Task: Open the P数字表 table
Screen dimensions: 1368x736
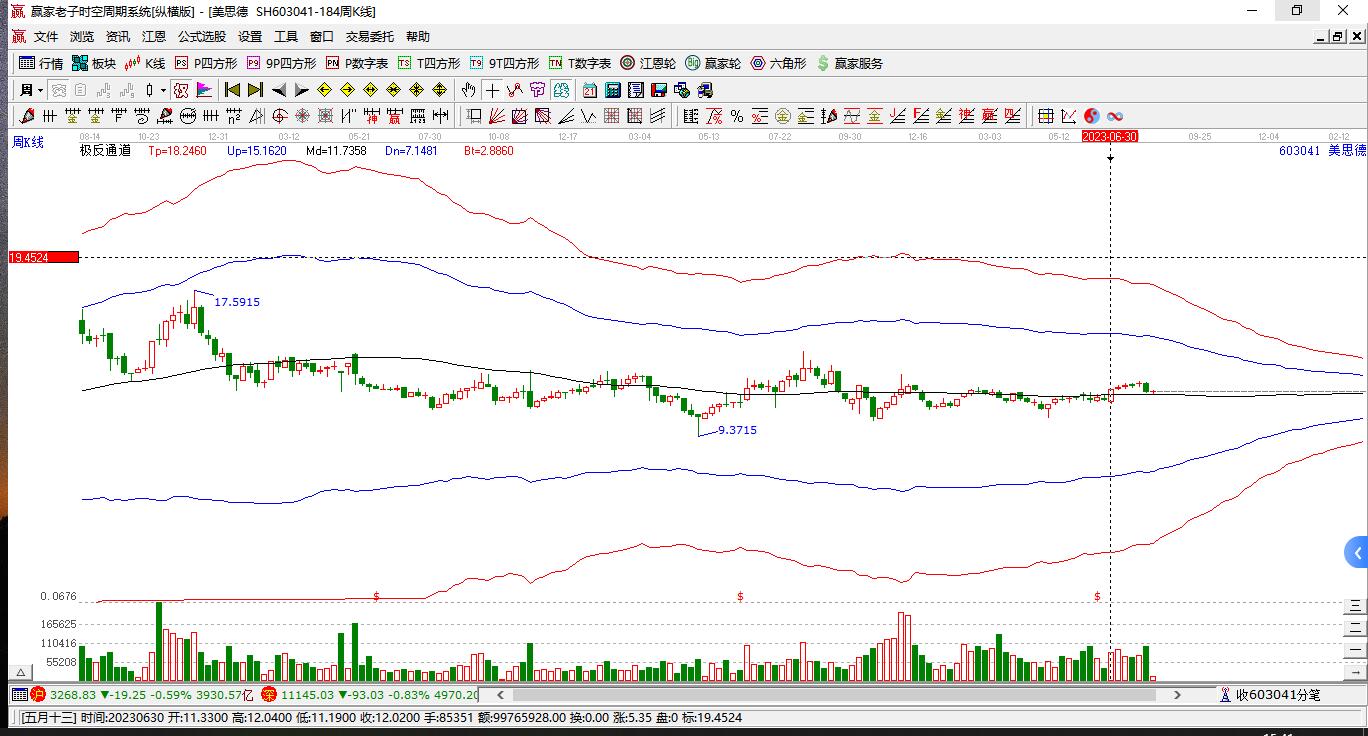Action: (357, 63)
